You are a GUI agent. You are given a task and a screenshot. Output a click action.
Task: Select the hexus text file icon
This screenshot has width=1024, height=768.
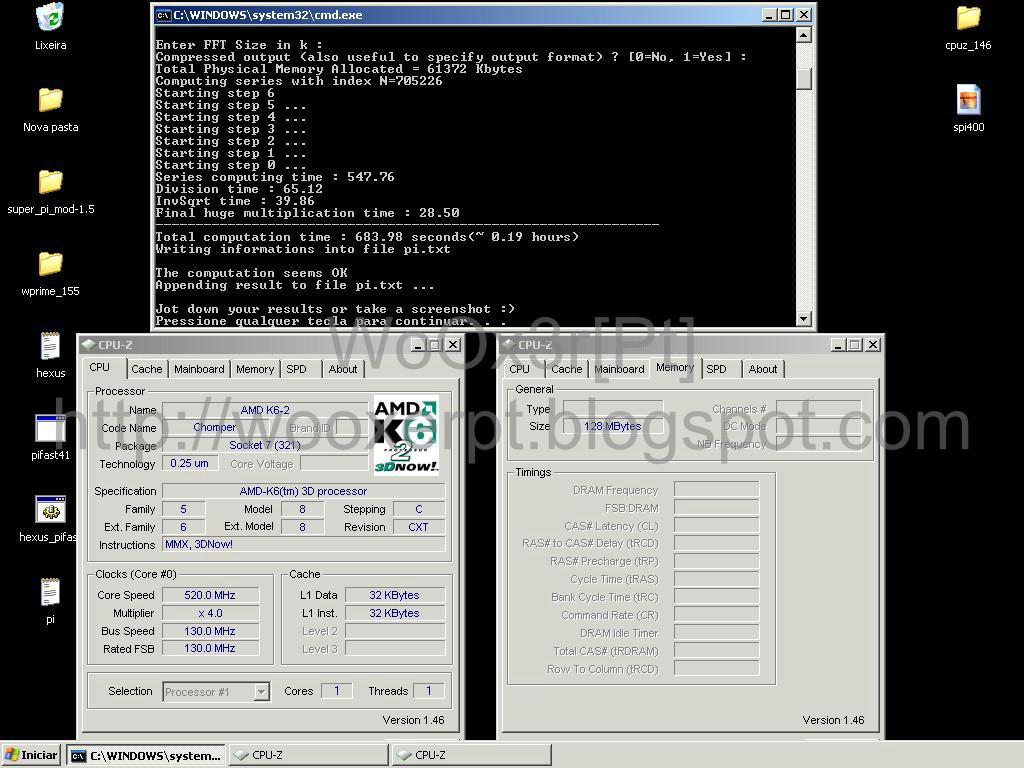(x=50, y=346)
